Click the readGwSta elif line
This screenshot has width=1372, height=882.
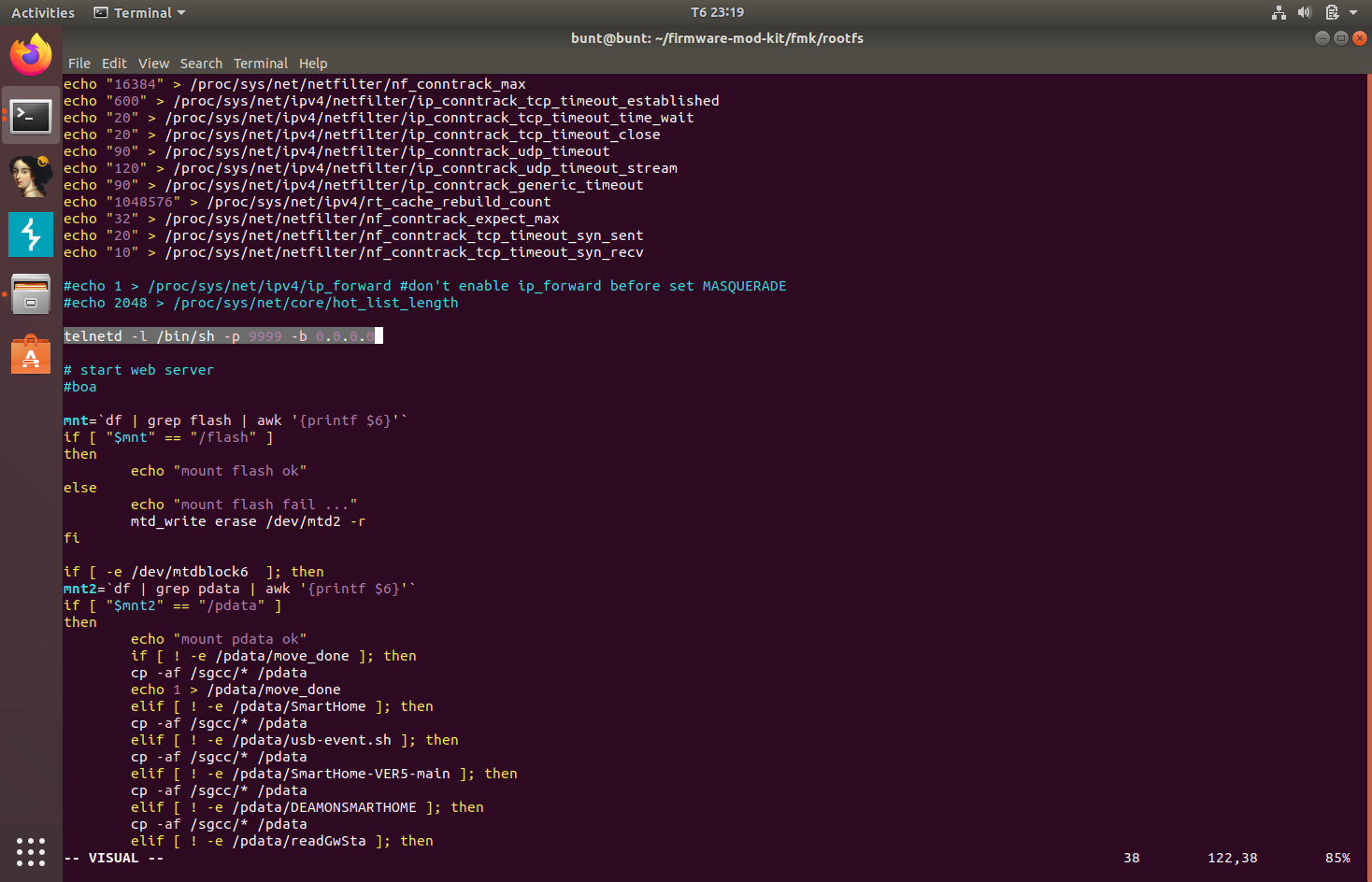click(x=282, y=841)
